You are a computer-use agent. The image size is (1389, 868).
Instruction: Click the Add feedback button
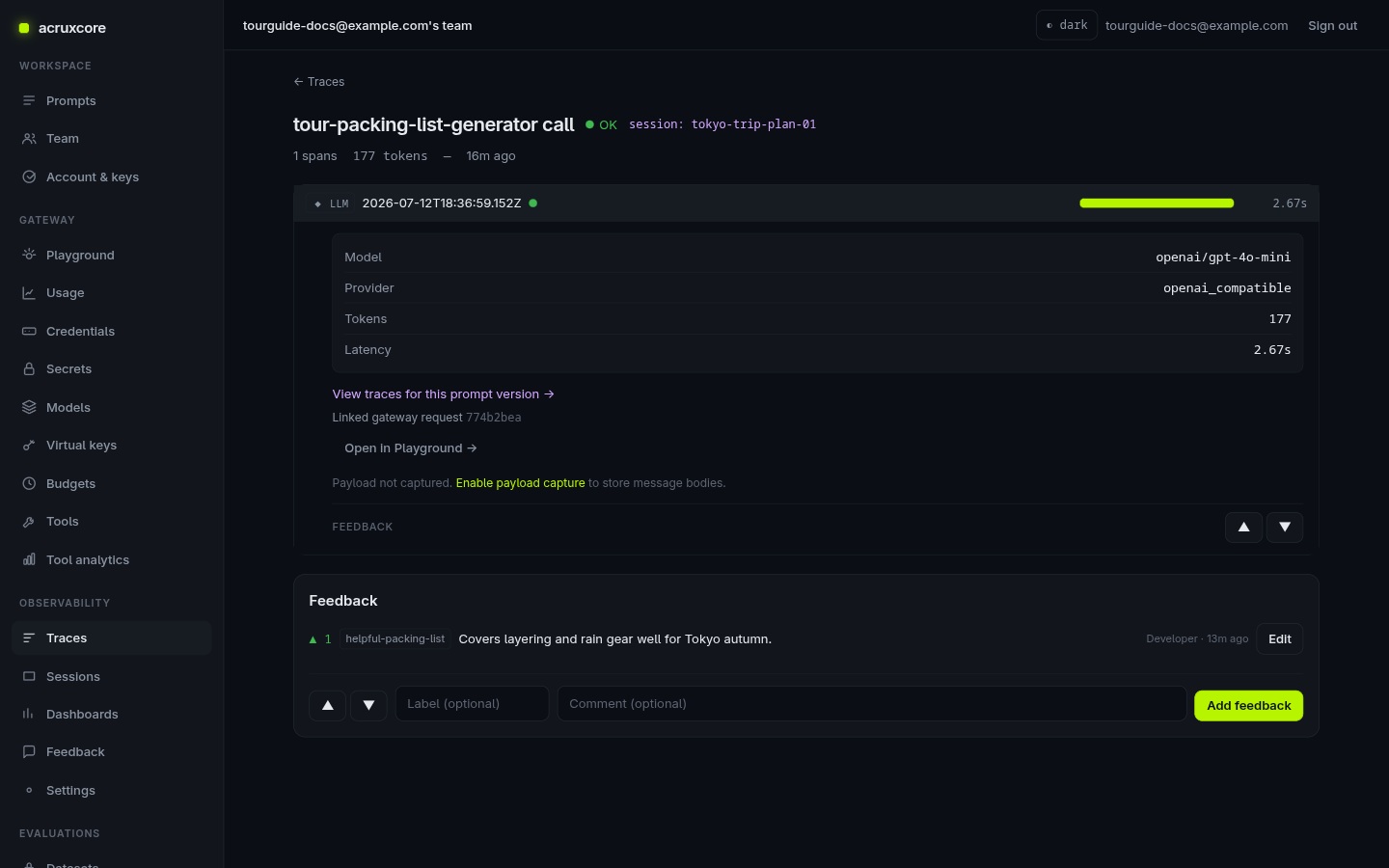[x=1248, y=706]
